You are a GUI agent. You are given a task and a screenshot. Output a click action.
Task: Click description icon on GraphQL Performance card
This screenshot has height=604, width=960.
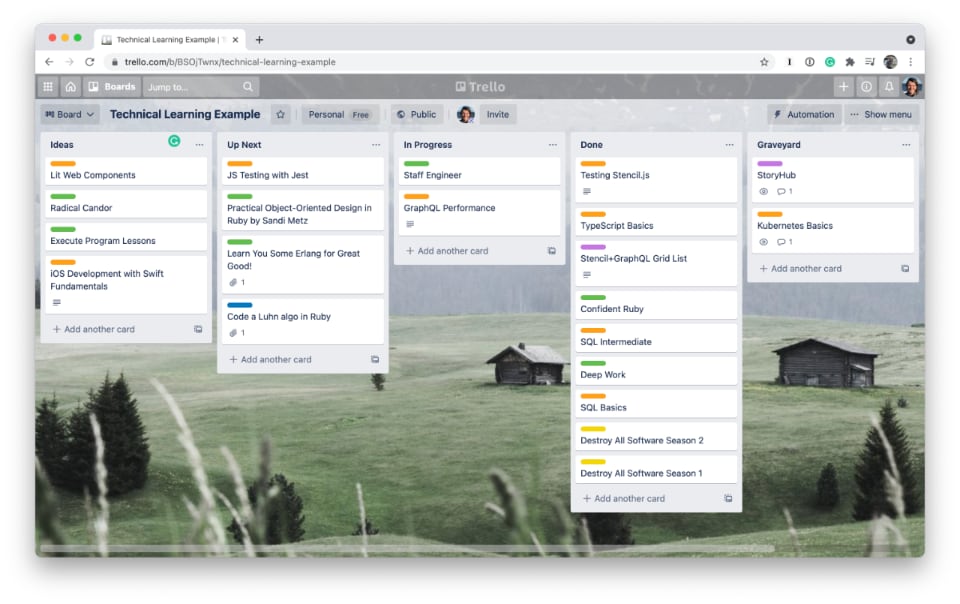pyautogui.click(x=410, y=224)
